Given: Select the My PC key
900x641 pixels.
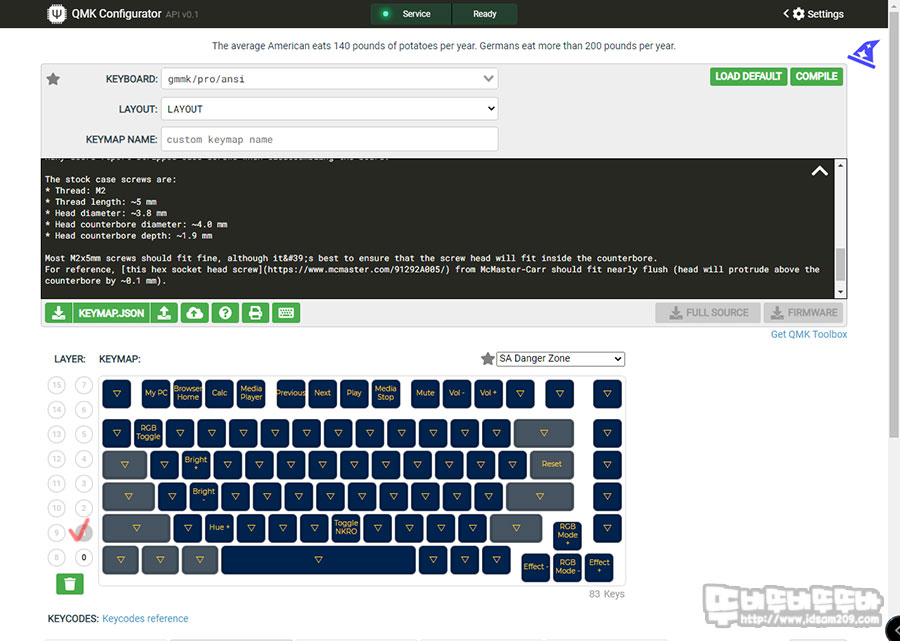Looking at the screenshot, I should [x=156, y=394].
